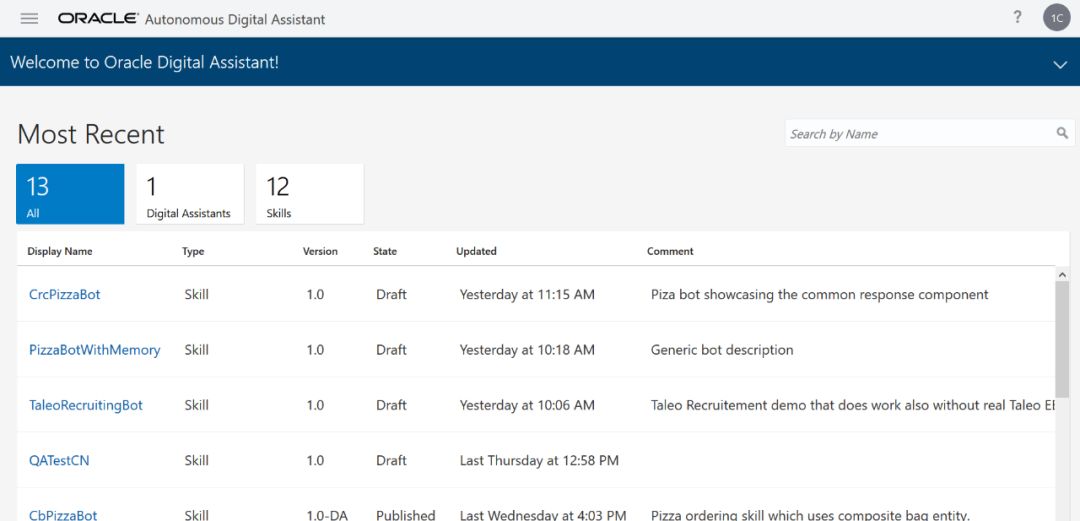
Task: Click 'Yesterday at 10:18 AM' cell
Action: click(527, 350)
